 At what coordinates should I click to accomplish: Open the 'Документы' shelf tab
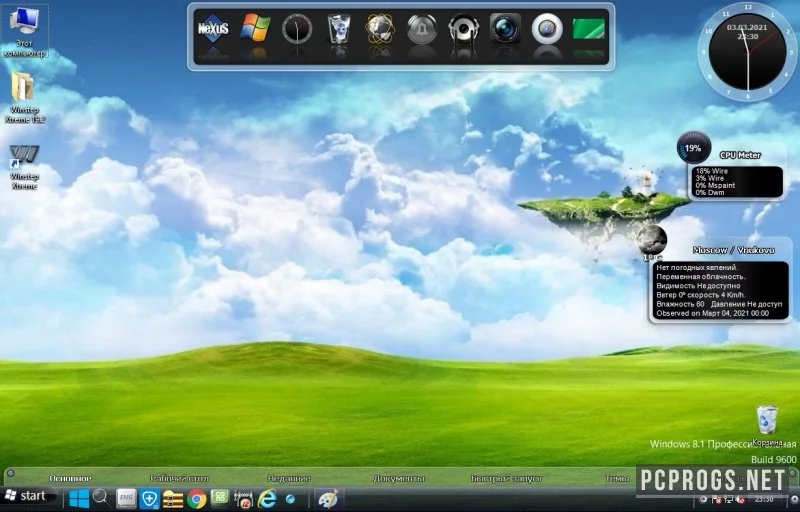click(x=399, y=478)
